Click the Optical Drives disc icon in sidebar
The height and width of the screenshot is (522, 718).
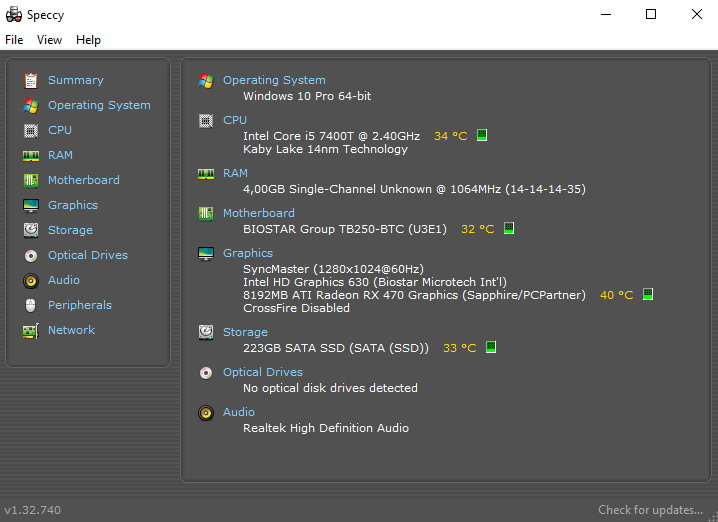(x=31, y=256)
